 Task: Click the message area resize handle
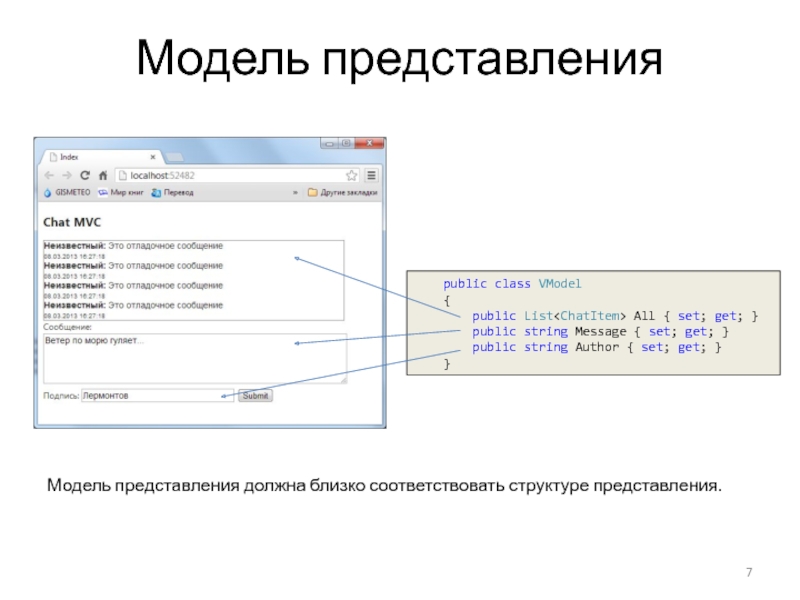[x=343, y=380]
